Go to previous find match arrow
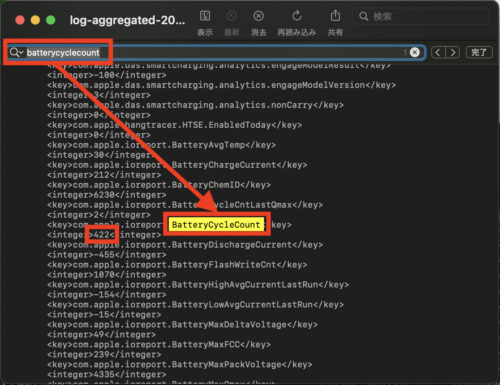The height and width of the screenshot is (385, 500). point(438,52)
